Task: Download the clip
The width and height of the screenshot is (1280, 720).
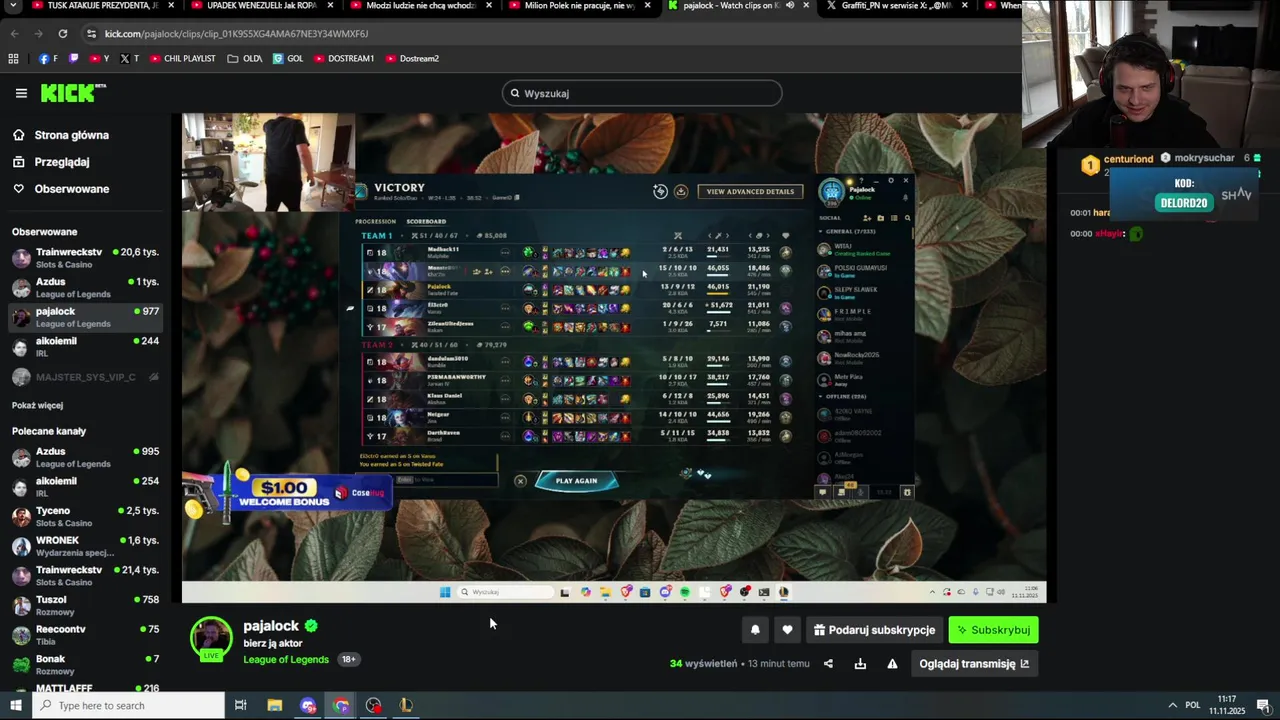Action: [860, 663]
